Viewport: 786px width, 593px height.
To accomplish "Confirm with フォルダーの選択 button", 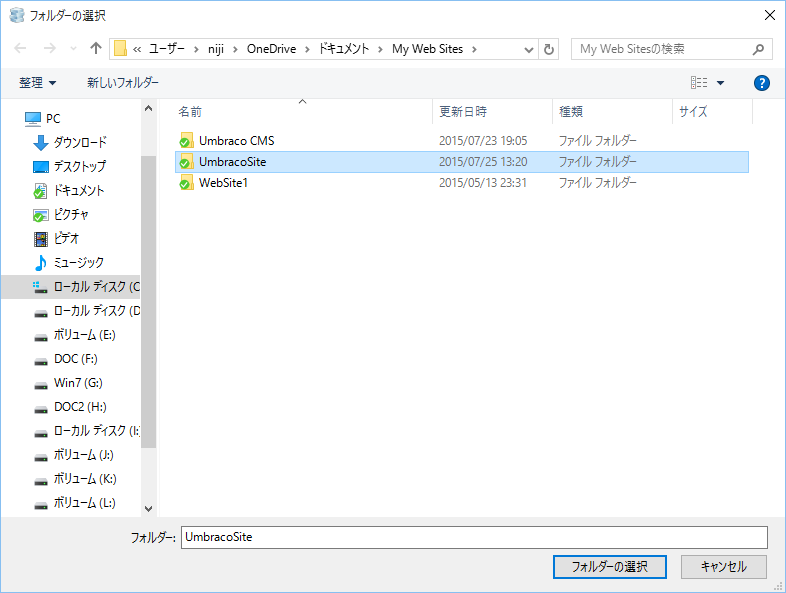I will coord(610,567).
